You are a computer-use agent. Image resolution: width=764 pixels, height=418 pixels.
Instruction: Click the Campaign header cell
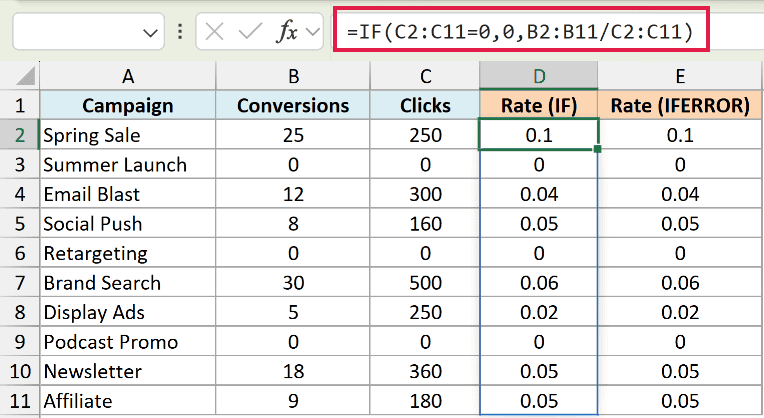pyautogui.click(x=128, y=105)
